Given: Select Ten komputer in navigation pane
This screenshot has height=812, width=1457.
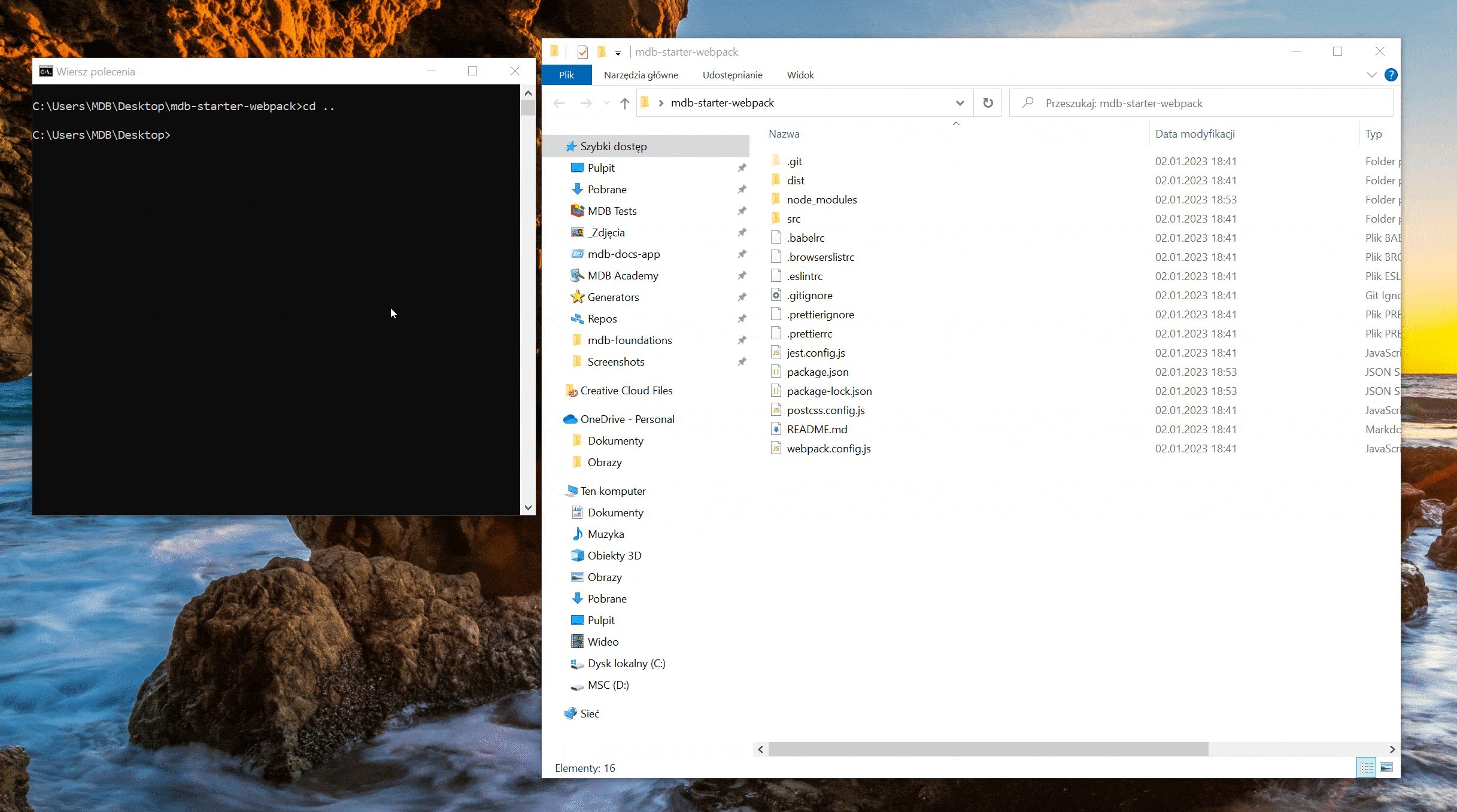Looking at the screenshot, I should click(612, 491).
